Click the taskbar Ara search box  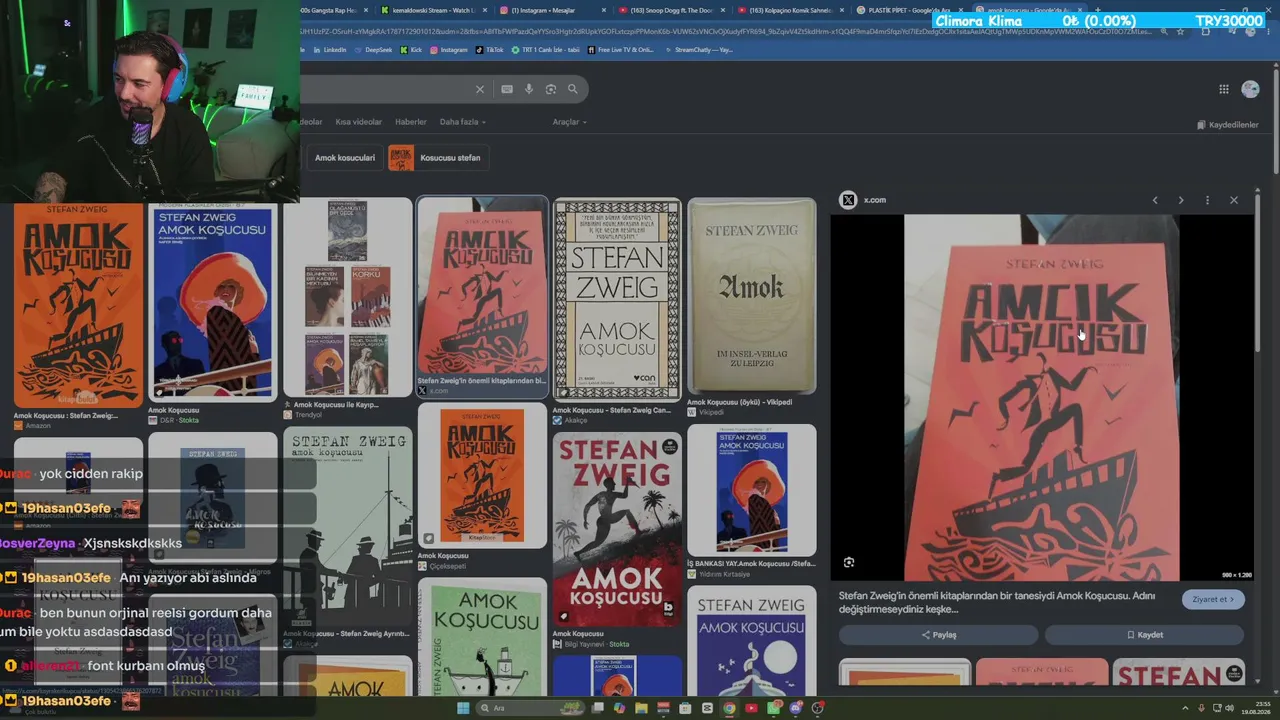pos(528,708)
